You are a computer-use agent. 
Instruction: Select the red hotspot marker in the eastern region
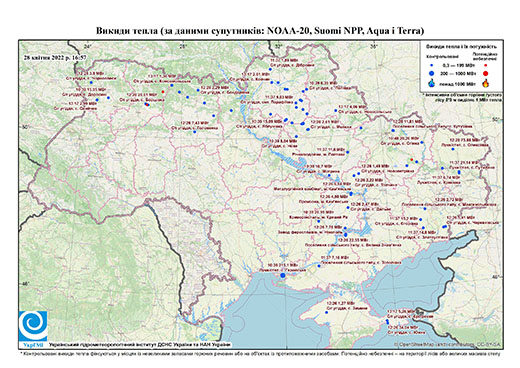pos(412,160)
